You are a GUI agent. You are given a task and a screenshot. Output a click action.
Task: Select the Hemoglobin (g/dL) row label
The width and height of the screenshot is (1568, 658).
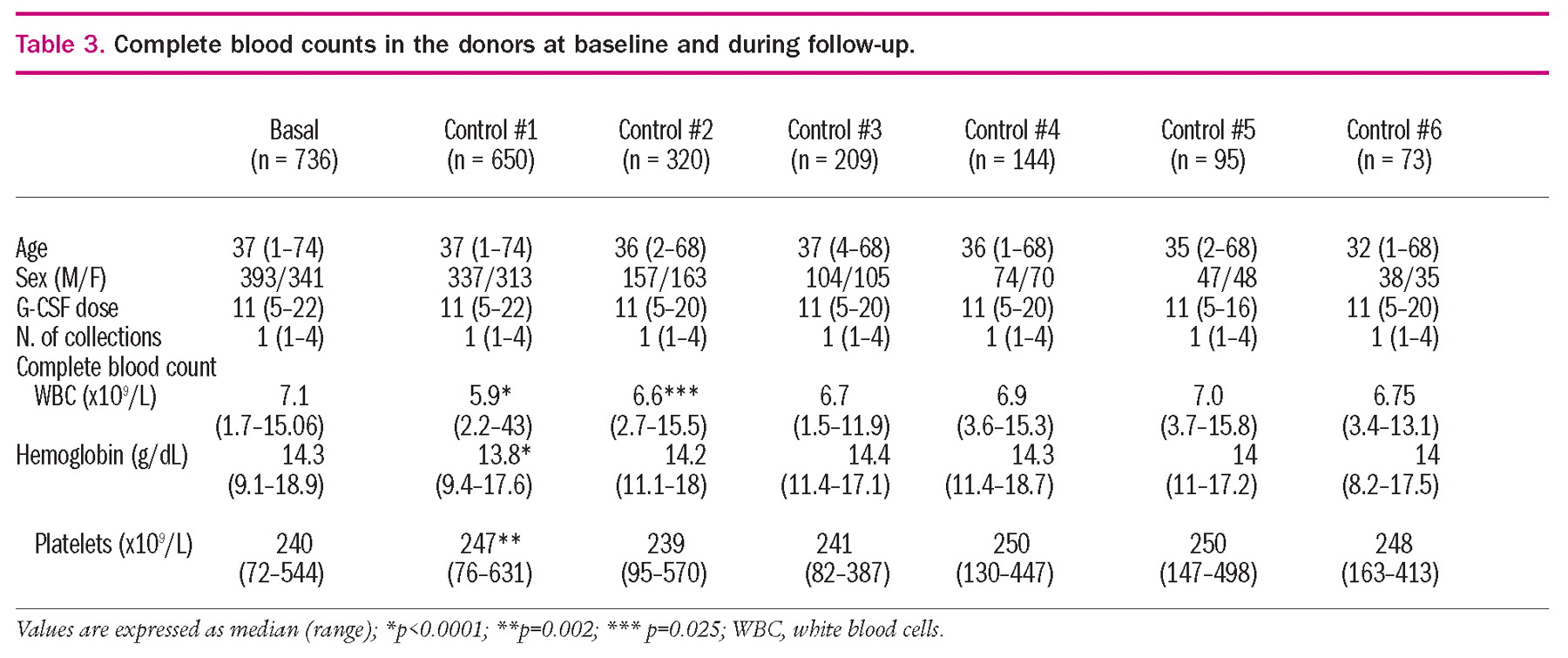coord(102,456)
